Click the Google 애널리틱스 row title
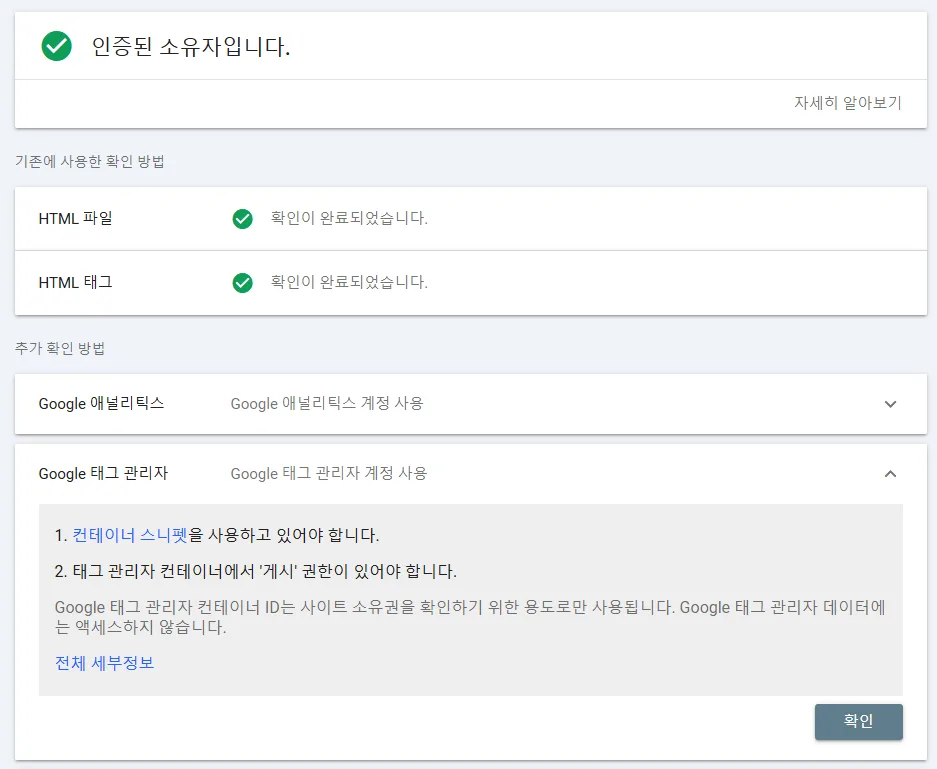The image size is (937, 769). [x=101, y=403]
